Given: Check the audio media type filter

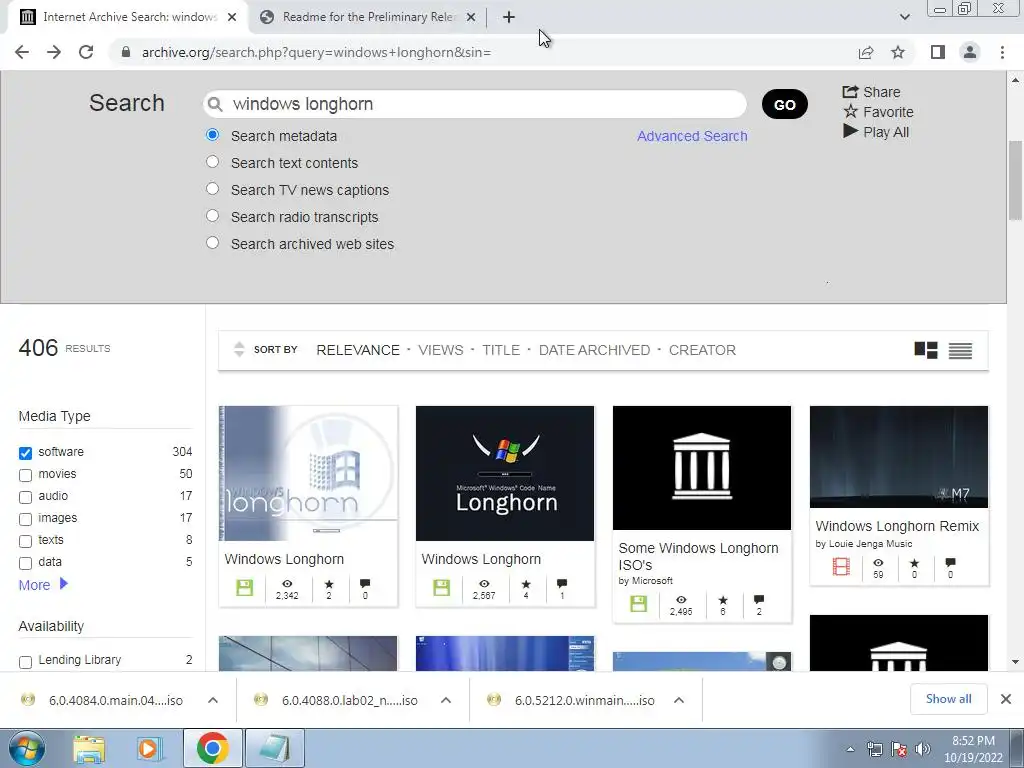Looking at the screenshot, I should [25, 498].
